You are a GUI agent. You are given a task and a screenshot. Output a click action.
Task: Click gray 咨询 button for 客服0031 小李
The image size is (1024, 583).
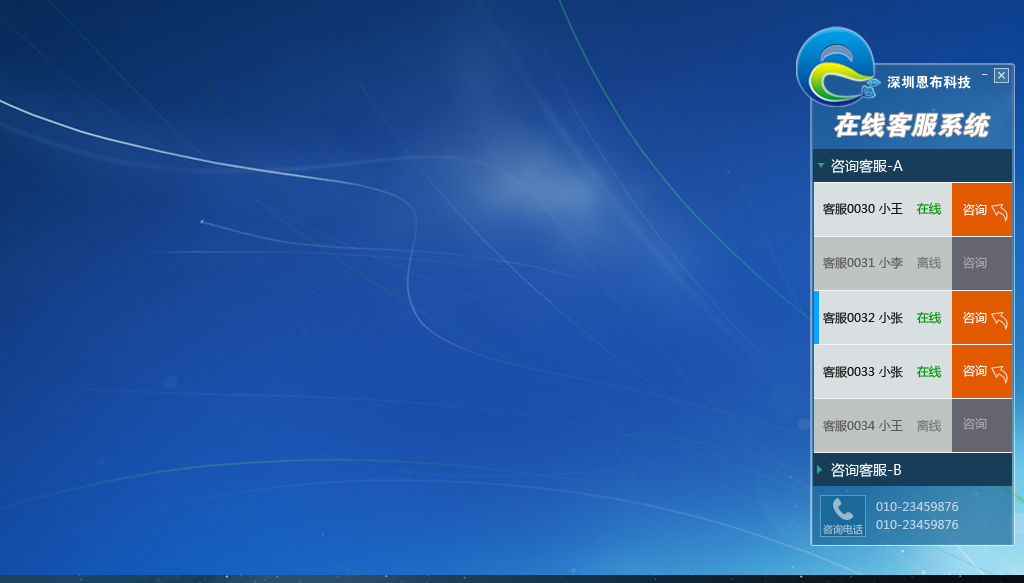coord(982,263)
